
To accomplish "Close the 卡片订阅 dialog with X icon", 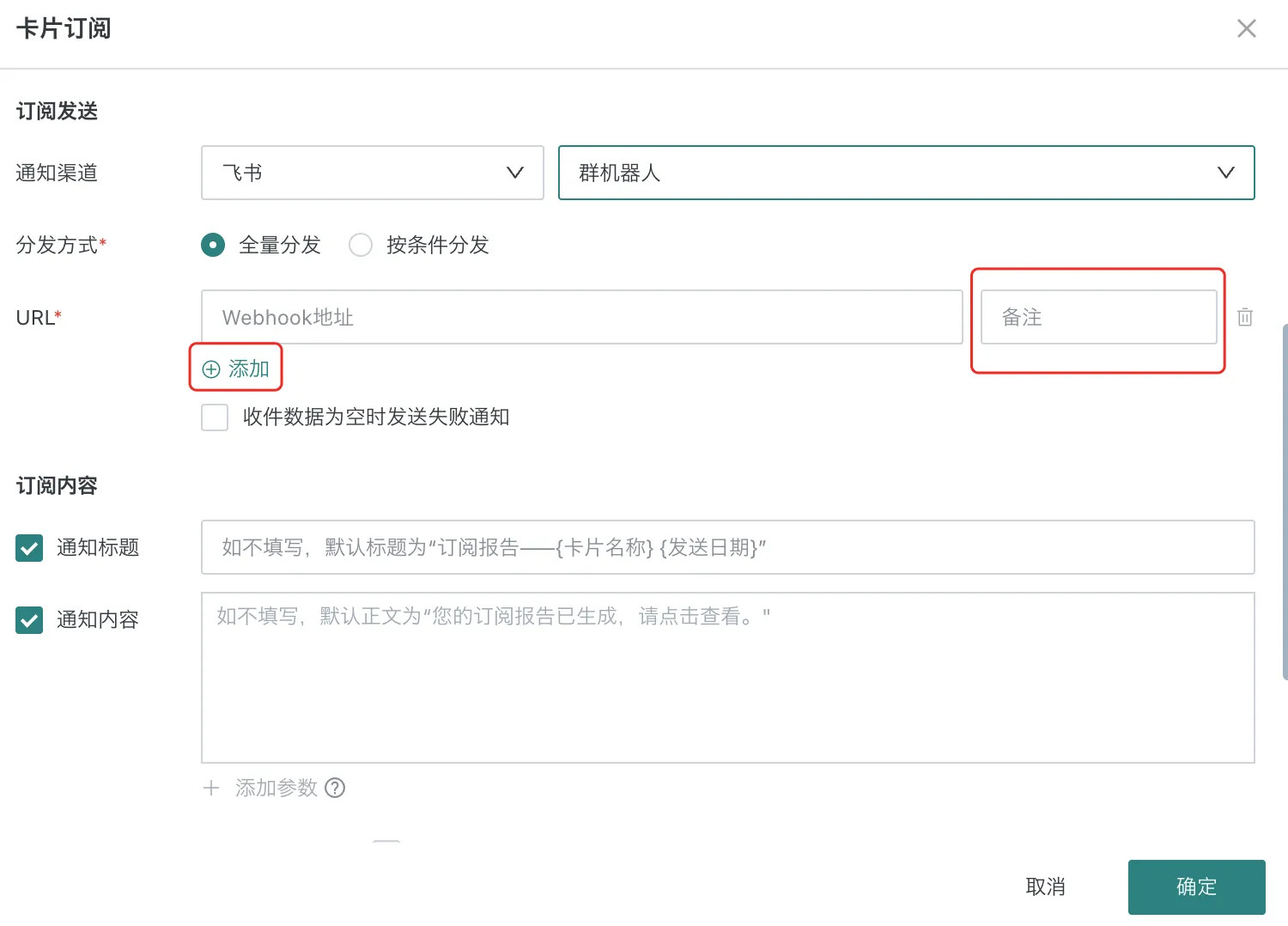I will pyautogui.click(x=1246, y=28).
